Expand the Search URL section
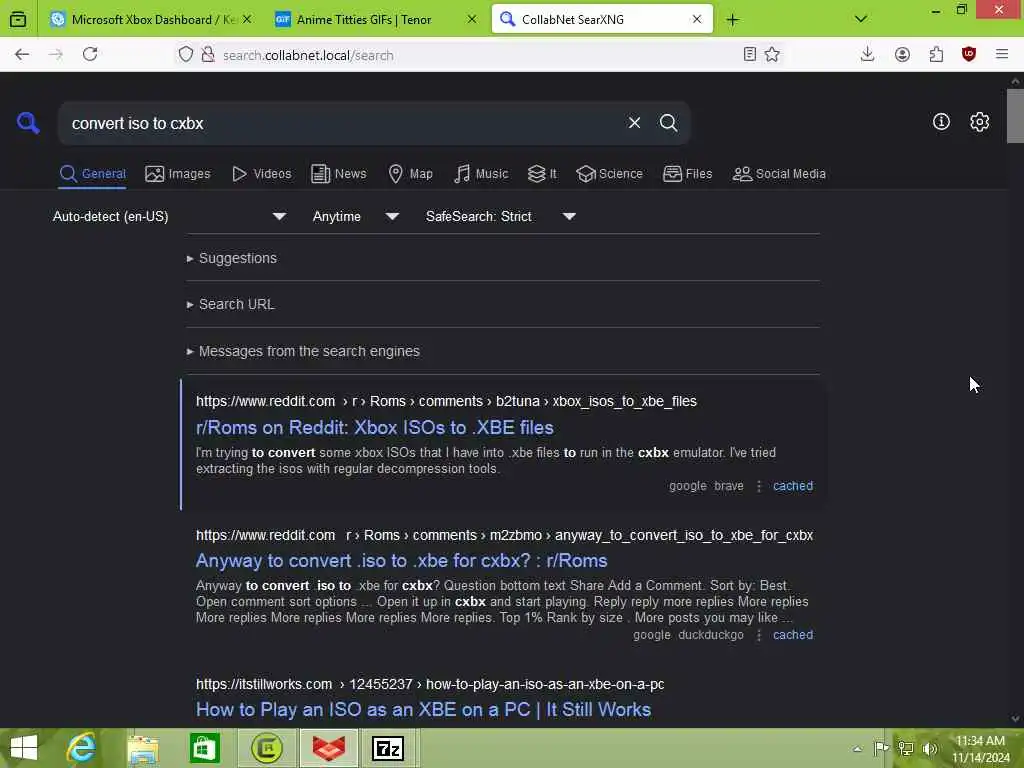Screen dimensions: 1024x768 (x=231, y=304)
